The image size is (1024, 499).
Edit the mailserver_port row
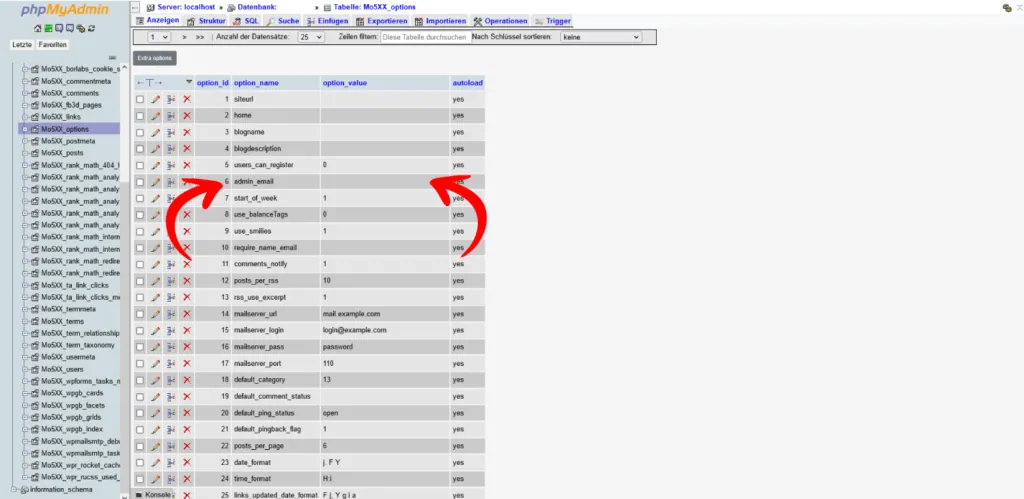pyautogui.click(x=155, y=363)
